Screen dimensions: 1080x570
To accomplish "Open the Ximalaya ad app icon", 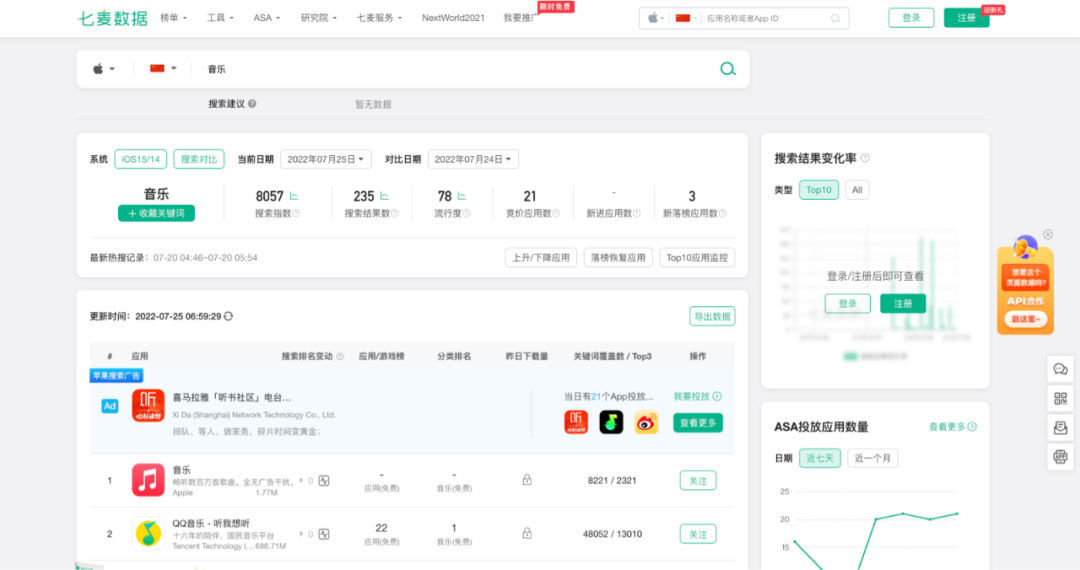I will pyautogui.click(x=148, y=405).
